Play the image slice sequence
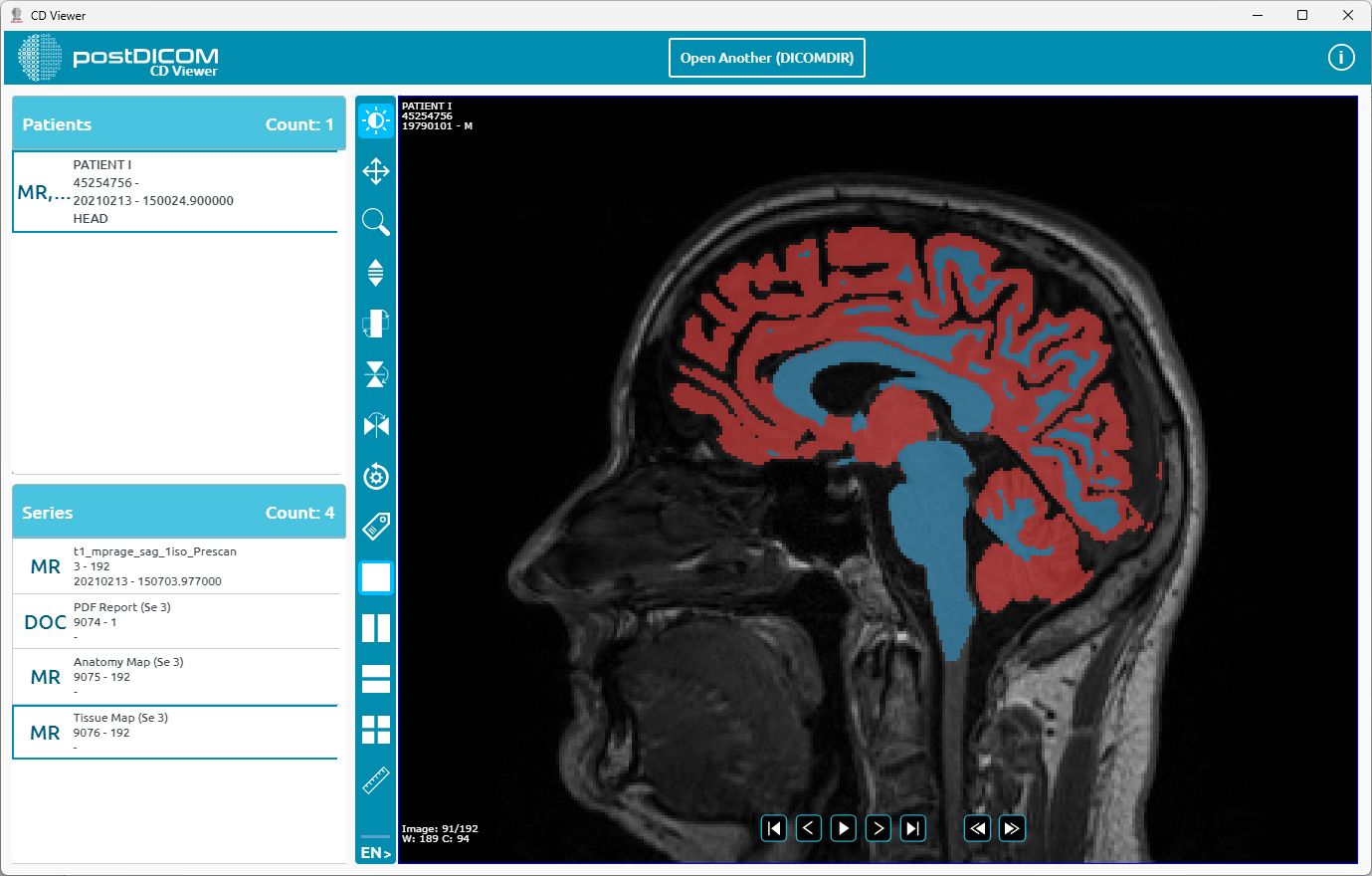Viewport: 1372px width, 876px height. (x=843, y=827)
